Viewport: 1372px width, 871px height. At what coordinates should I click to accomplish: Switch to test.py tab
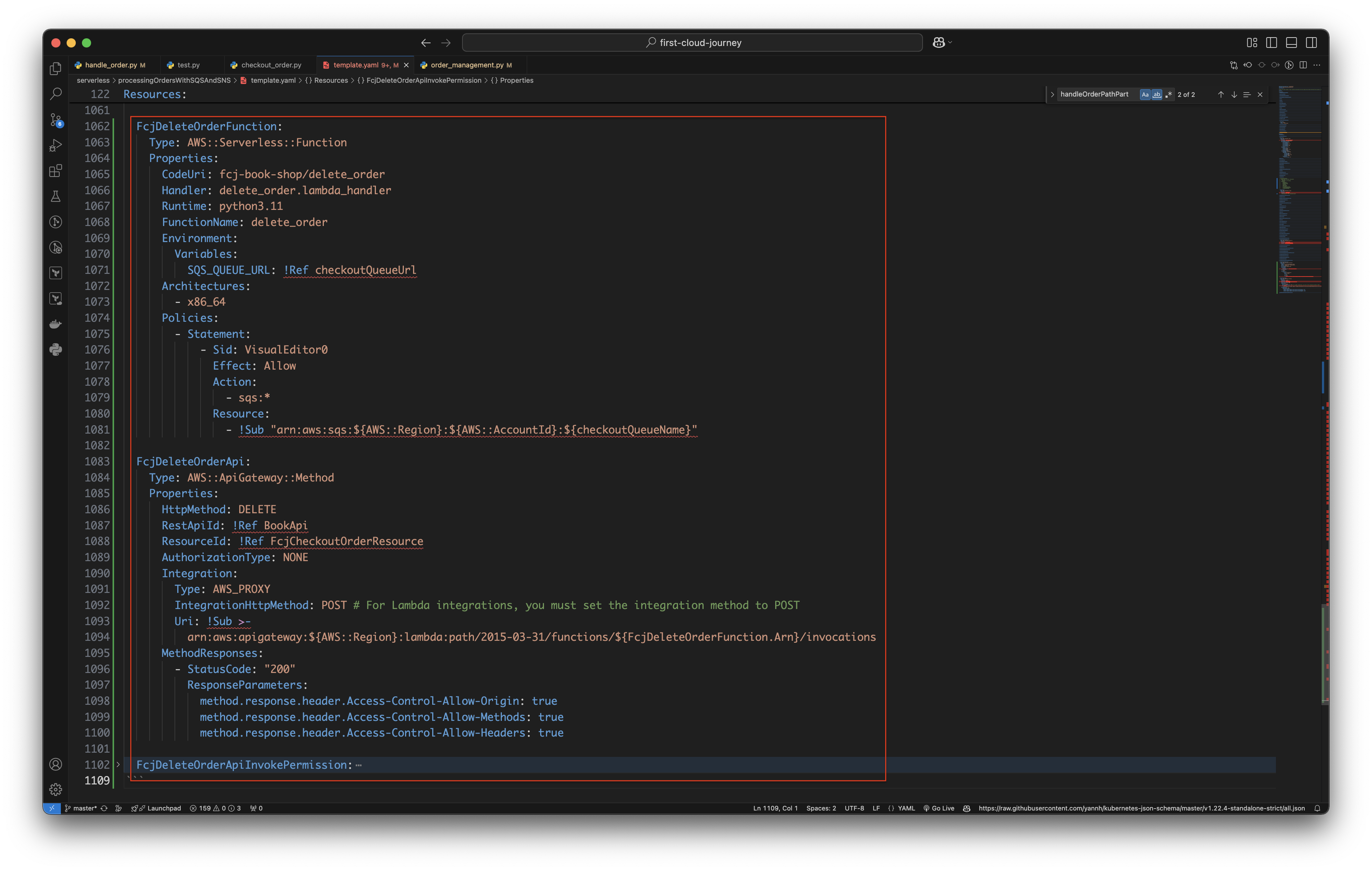188,65
